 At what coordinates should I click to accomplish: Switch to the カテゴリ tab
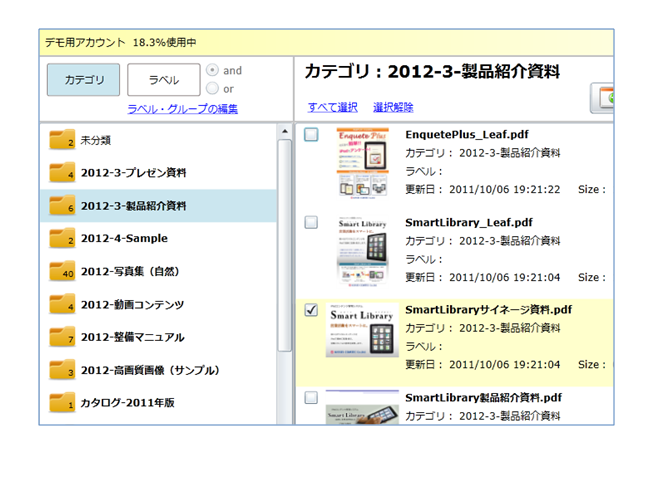tap(83, 80)
